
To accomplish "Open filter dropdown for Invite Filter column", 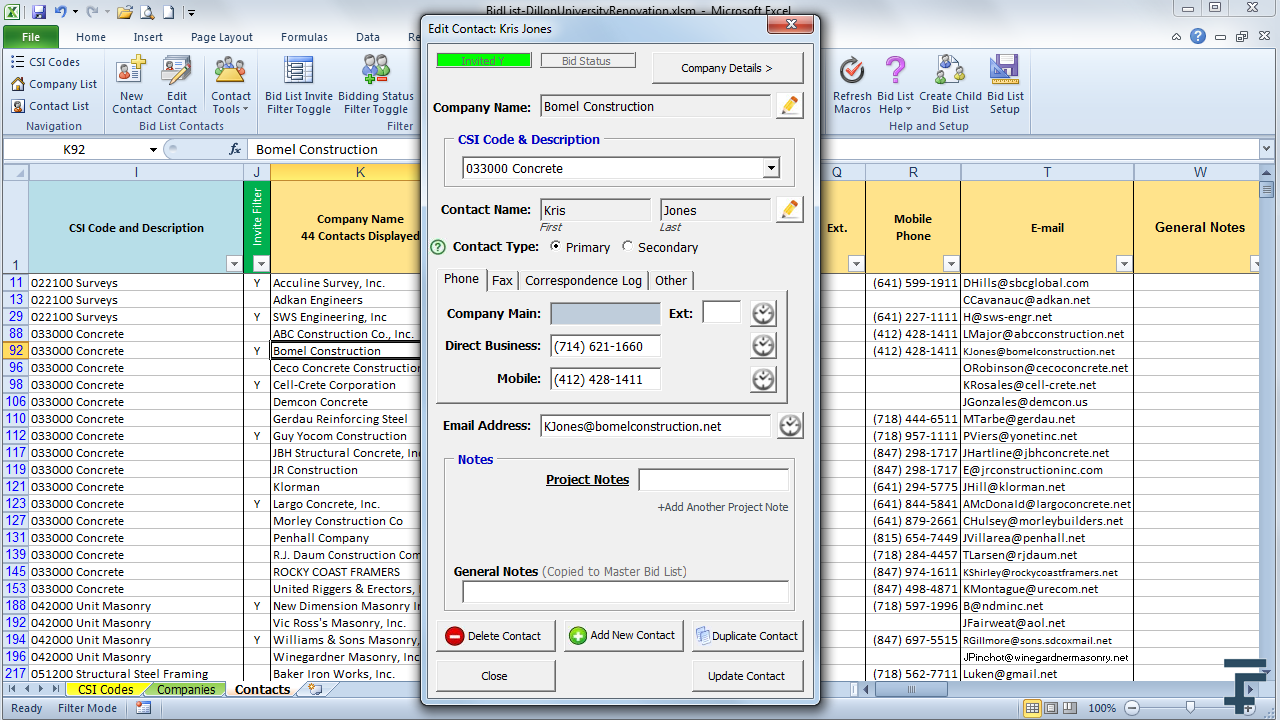I will coord(261,264).
